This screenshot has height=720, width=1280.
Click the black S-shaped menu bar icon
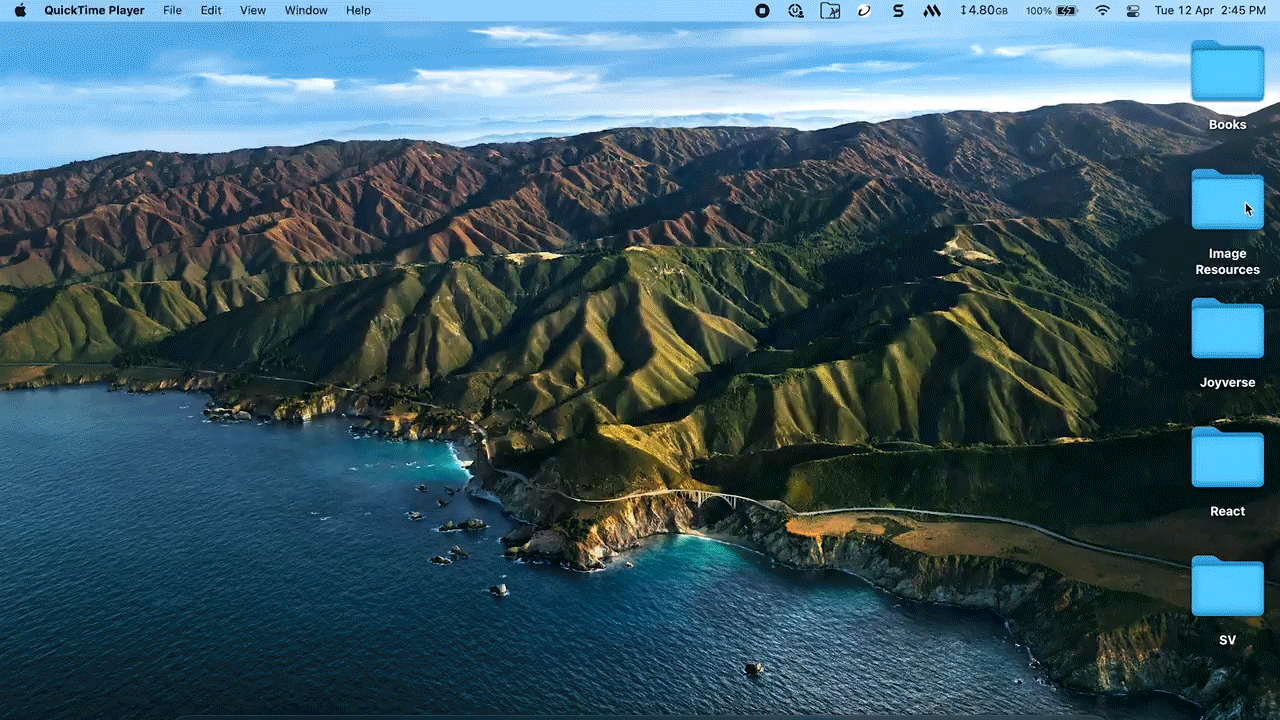[898, 10]
